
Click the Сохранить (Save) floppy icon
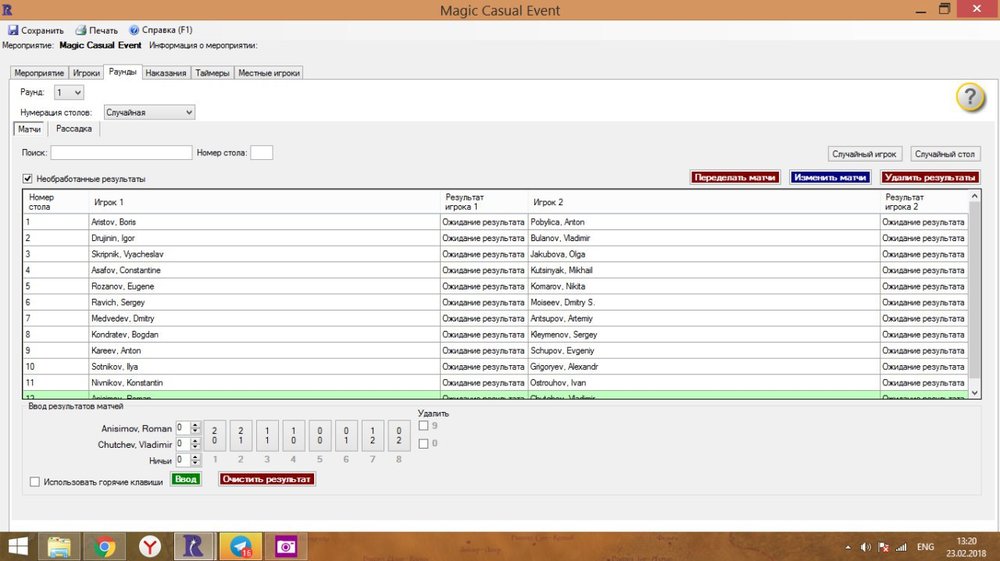point(13,30)
